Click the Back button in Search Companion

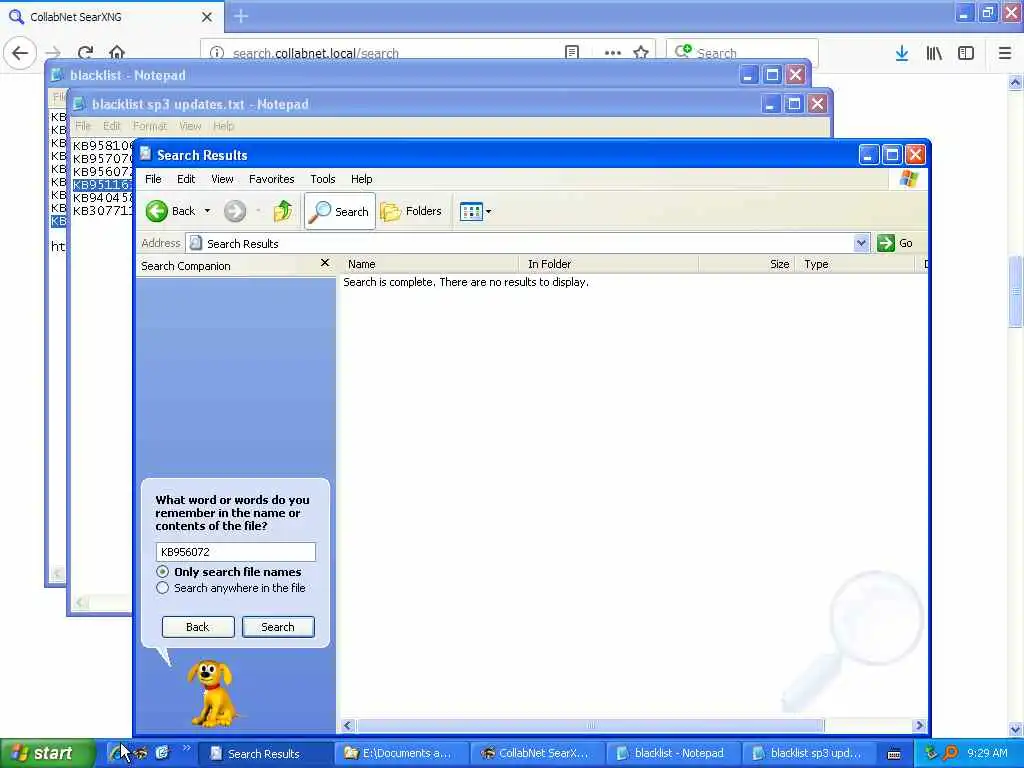pyautogui.click(x=198, y=627)
